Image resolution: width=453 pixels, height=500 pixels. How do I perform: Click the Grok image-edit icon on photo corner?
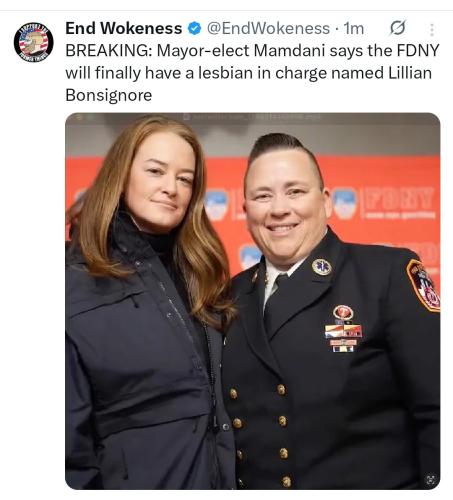point(431,480)
